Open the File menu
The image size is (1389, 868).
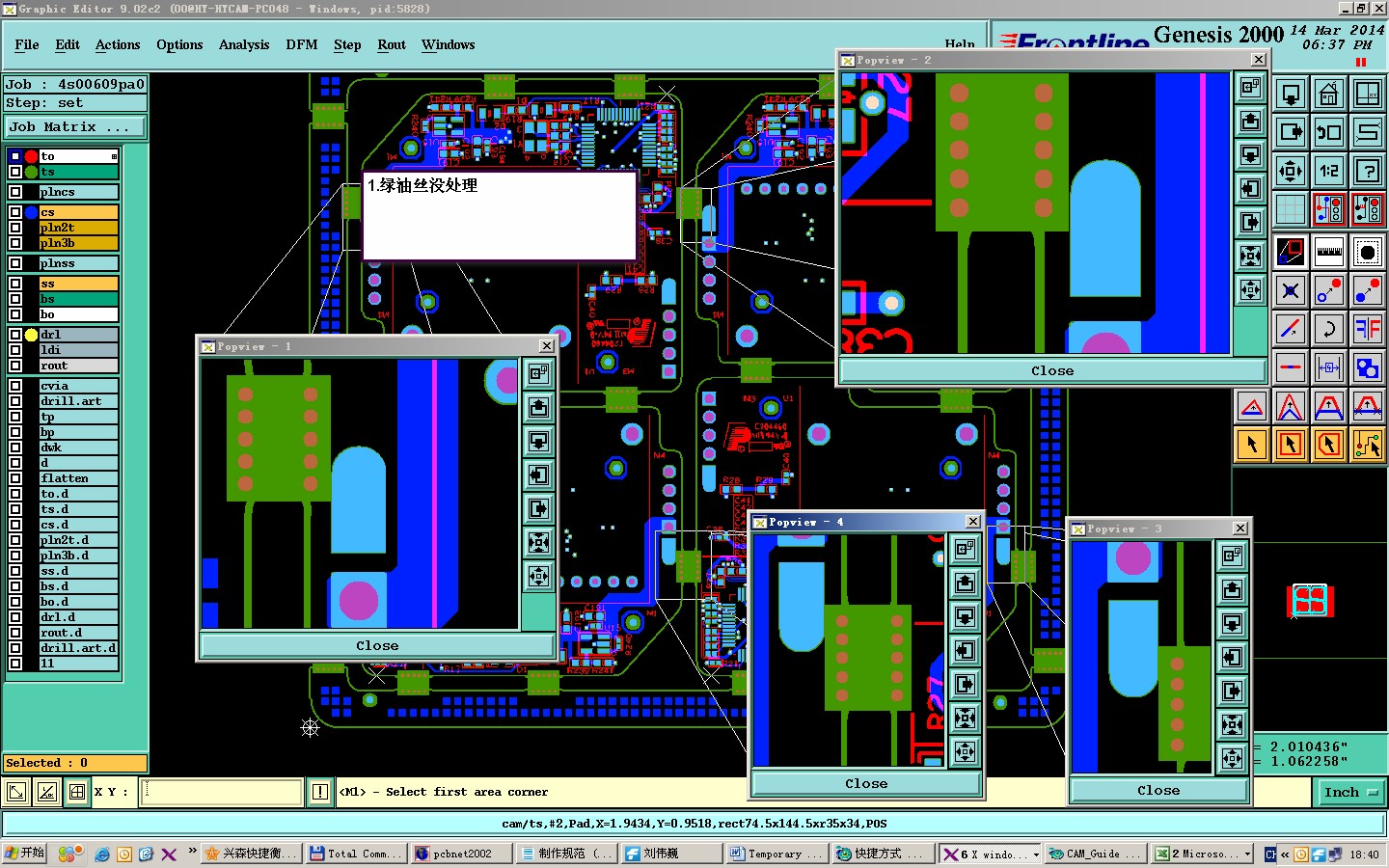27,44
